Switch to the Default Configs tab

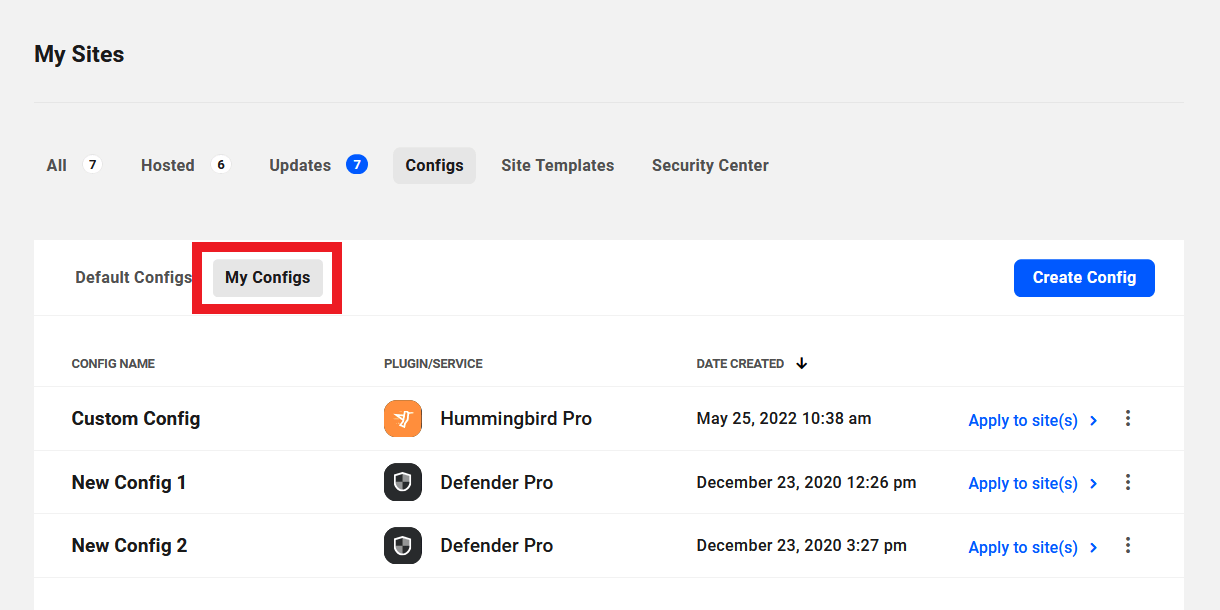(133, 277)
